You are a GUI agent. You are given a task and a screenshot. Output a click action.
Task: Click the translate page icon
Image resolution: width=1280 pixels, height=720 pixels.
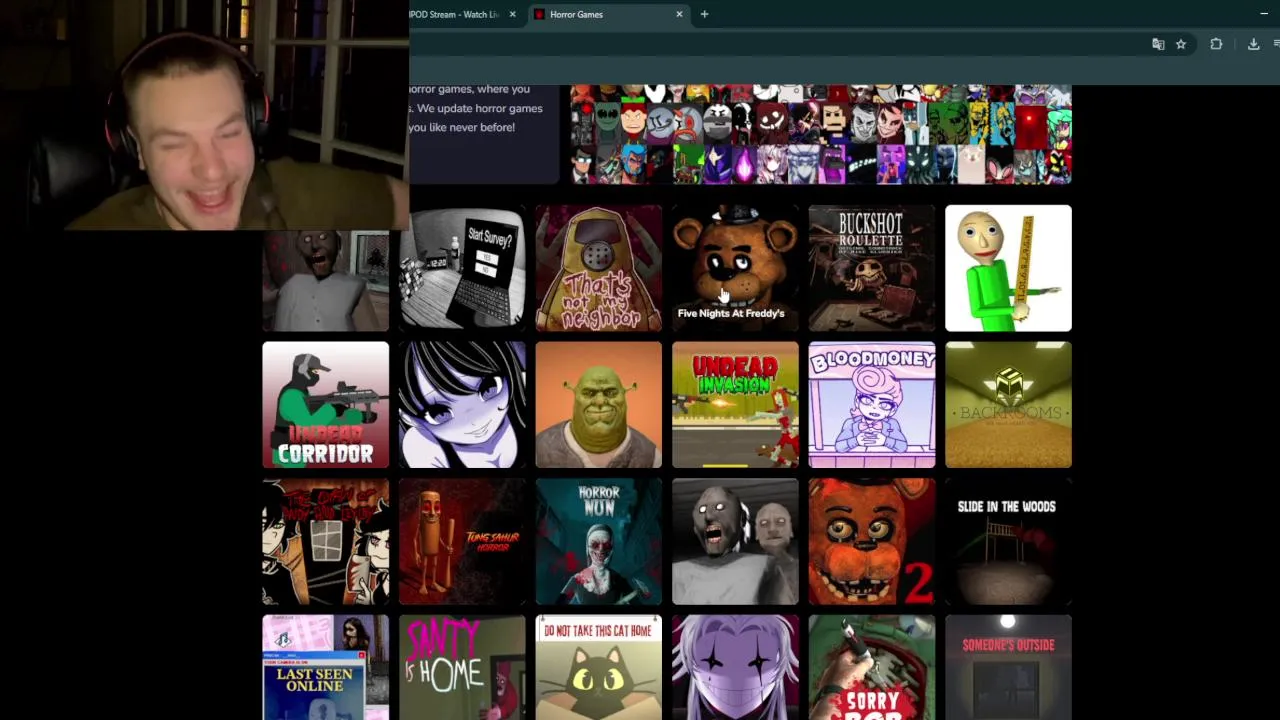[x=1158, y=44]
